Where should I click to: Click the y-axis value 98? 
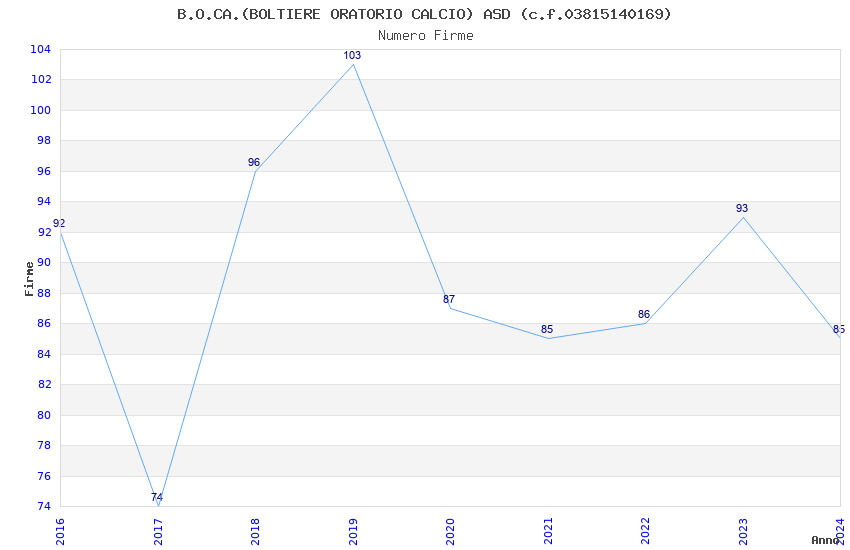click(44, 140)
